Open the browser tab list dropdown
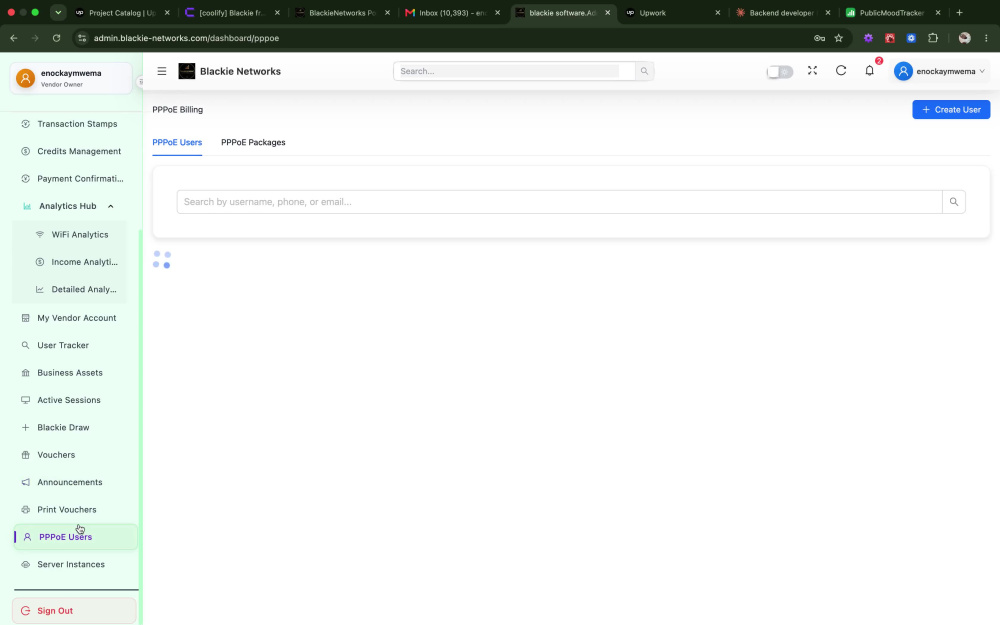 tap(58, 12)
